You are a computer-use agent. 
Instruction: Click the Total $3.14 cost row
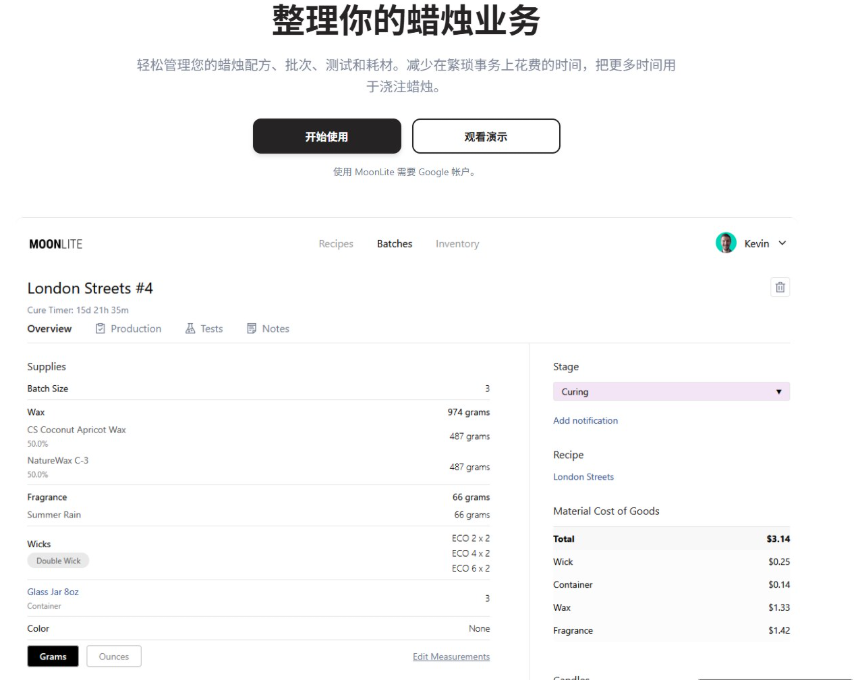click(671, 539)
